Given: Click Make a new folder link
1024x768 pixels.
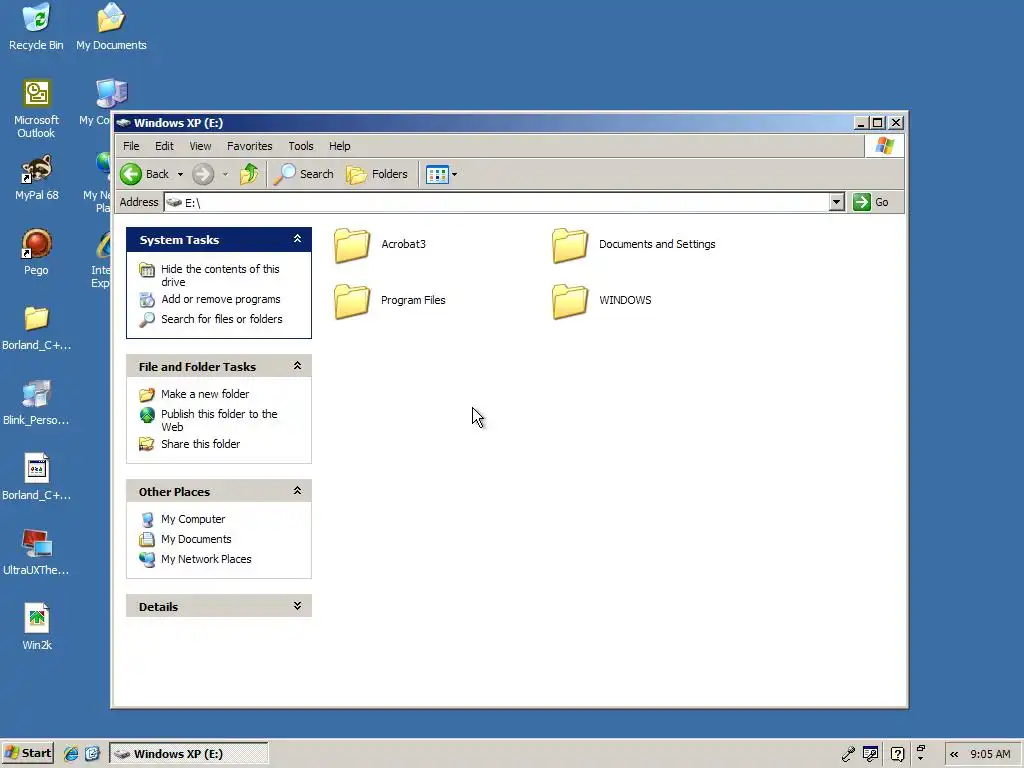Looking at the screenshot, I should click(205, 394).
